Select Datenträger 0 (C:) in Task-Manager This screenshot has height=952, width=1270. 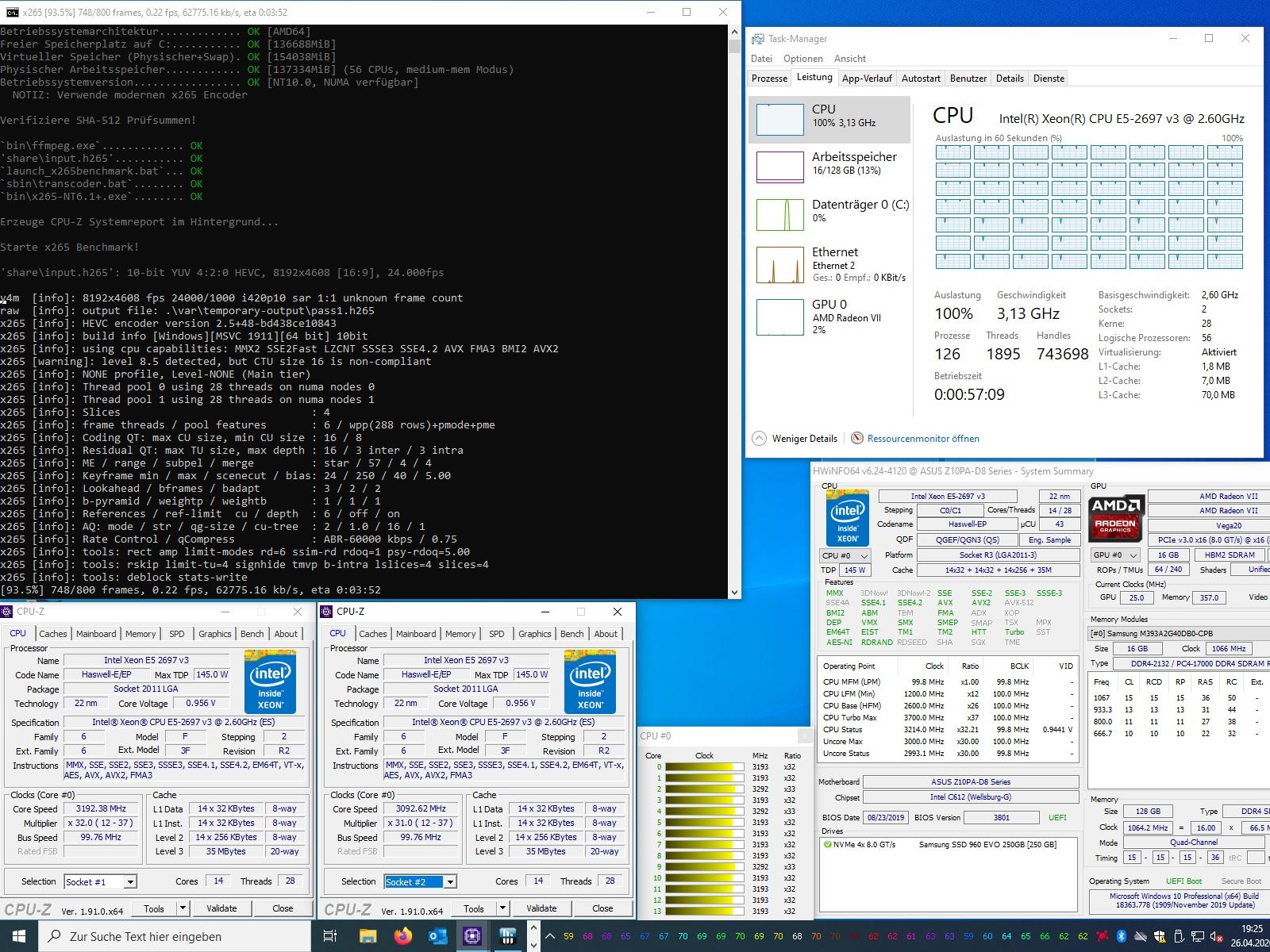point(829,214)
